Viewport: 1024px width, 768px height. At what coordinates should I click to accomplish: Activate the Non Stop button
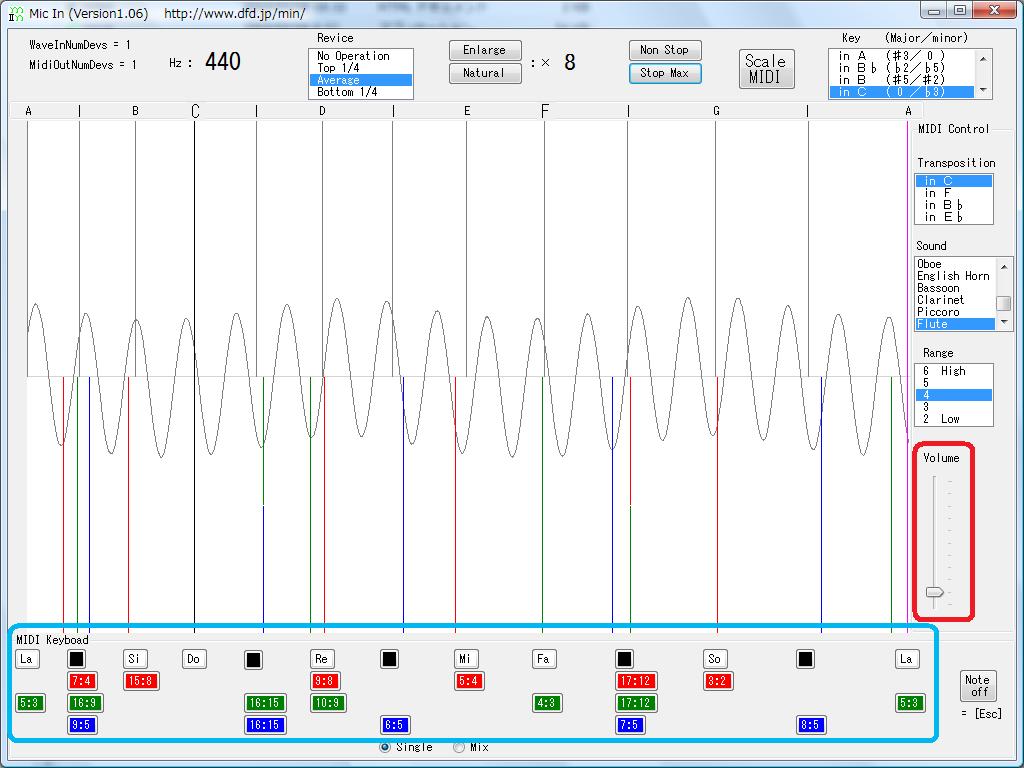(x=665, y=50)
